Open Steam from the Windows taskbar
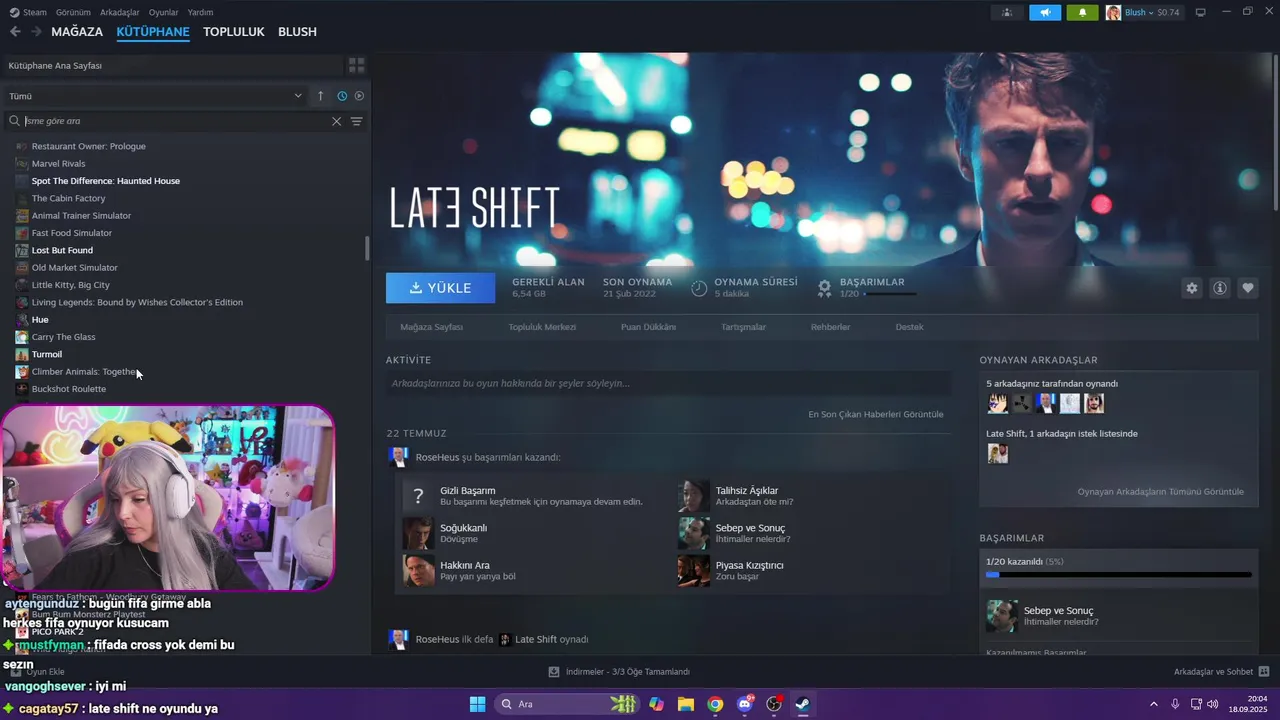1280x720 pixels. tap(802, 704)
